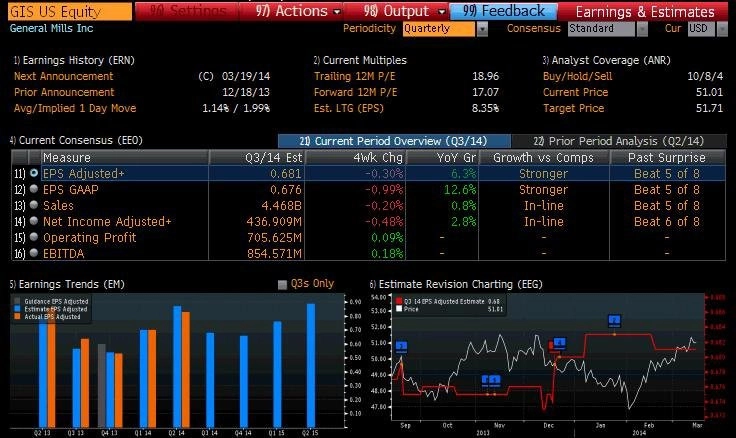Click the white Price legend swatch
The image size is (736, 438).
[x=399, y=309]
